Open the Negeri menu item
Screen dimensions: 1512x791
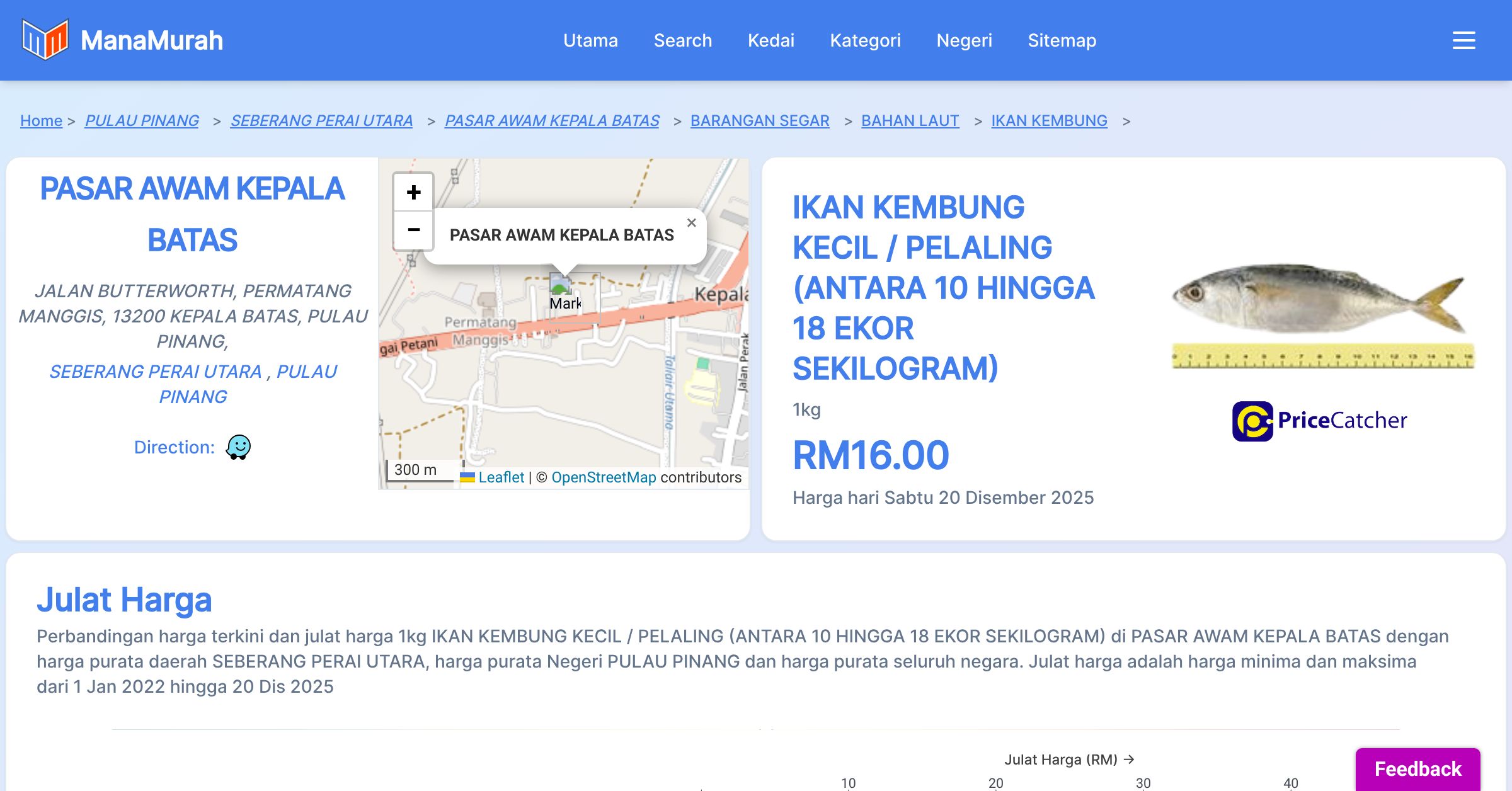(x=964, y=40)
